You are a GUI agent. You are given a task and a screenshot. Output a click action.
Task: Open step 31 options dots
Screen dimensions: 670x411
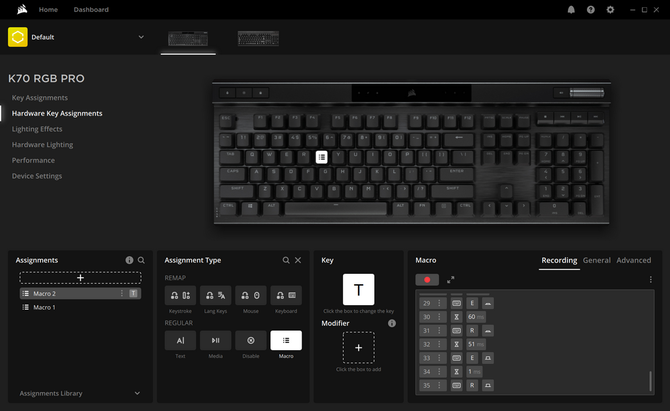(439, 331)
